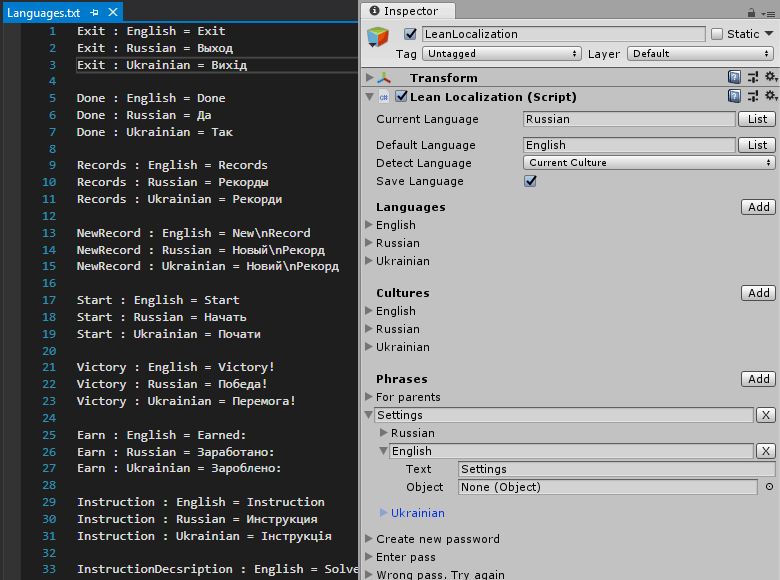
Task: Open the object picker circle icon
Action: 769,487
